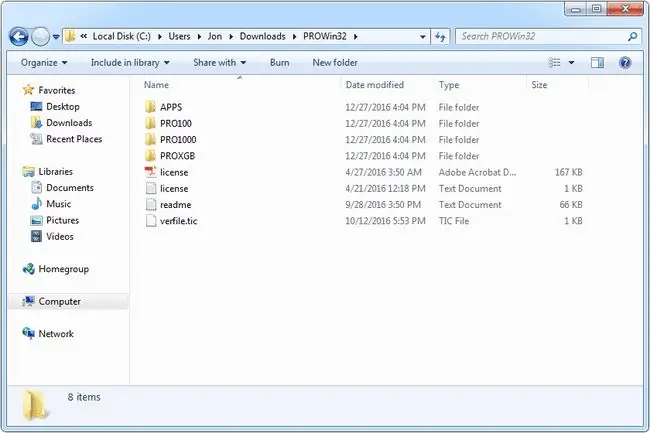Select Local Disk (C:) in address path
Image resolution: width=650 pixels, height=433 pixels.
(x=121, y=36)
